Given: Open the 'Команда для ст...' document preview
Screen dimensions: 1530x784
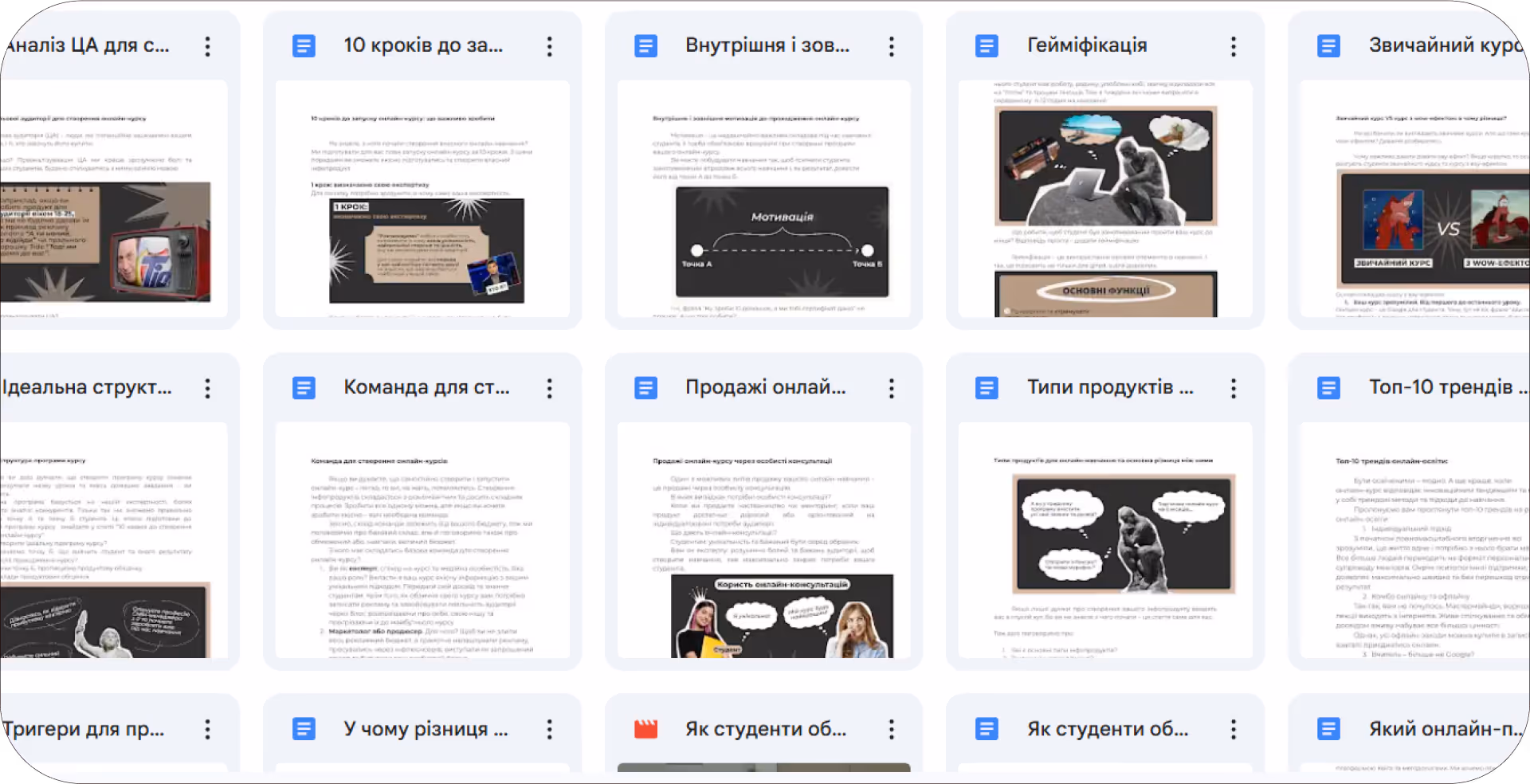Looking at the screenshot, I should [x=422, y=540].
